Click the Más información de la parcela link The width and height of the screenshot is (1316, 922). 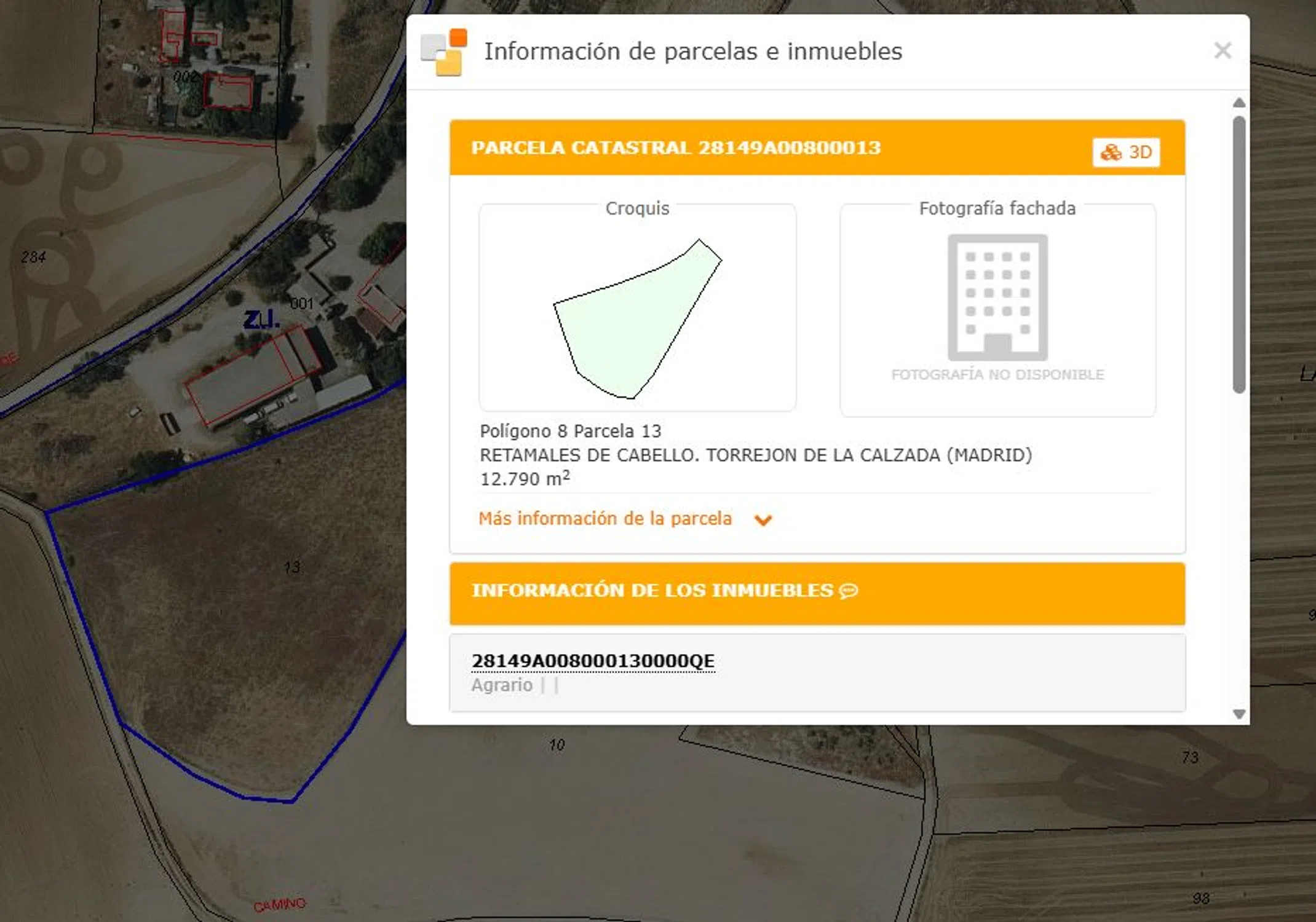605,519
